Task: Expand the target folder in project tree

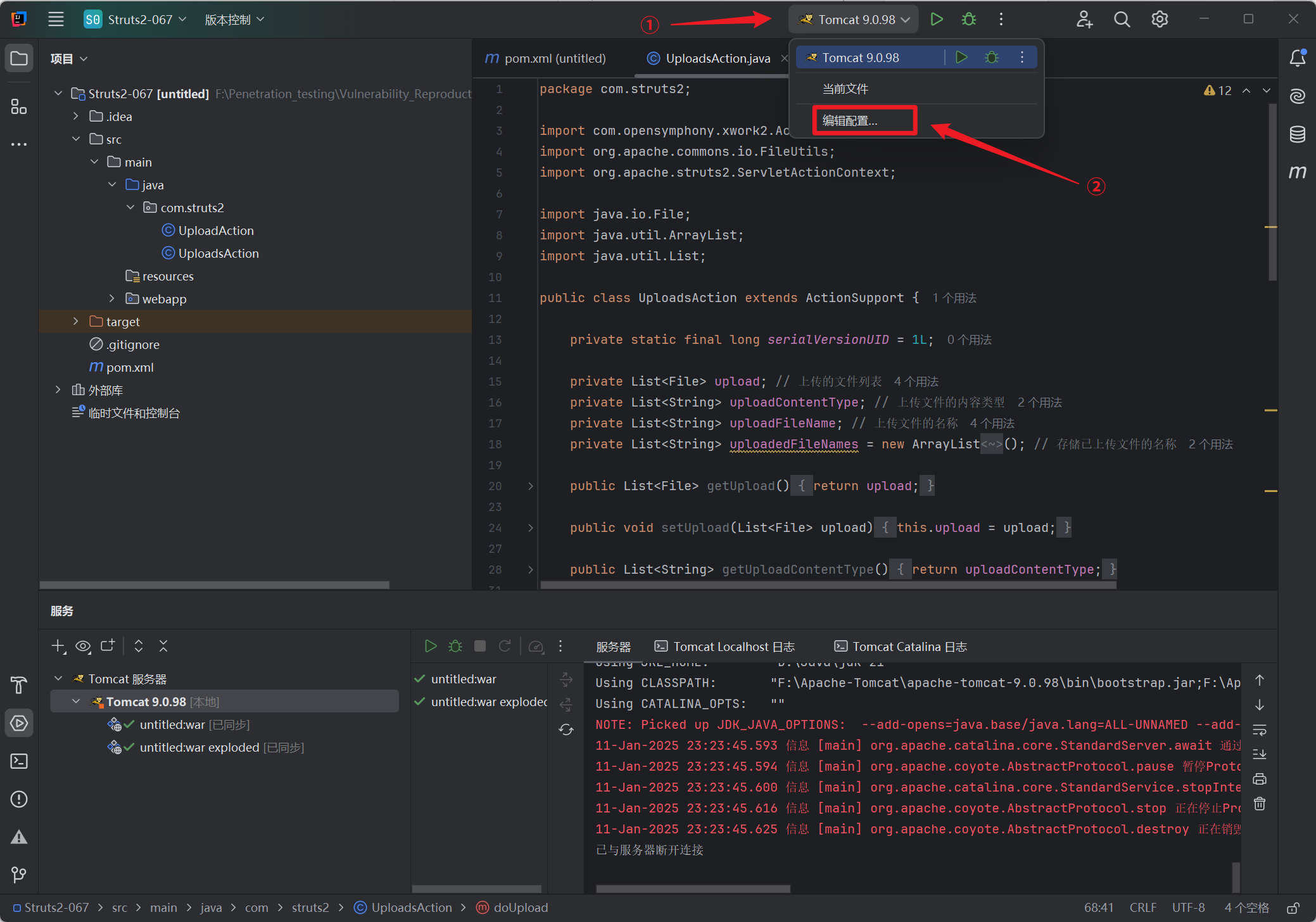Action: point(76,322)
